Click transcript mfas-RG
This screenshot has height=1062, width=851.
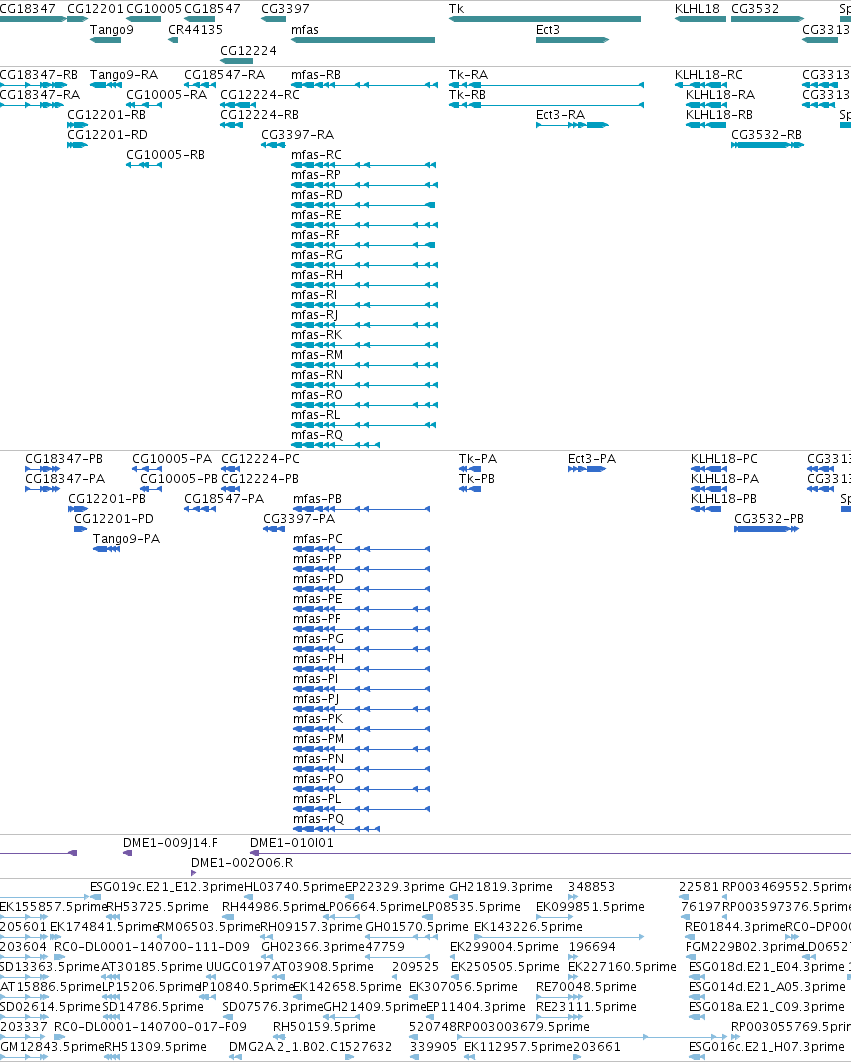point(316,255)
